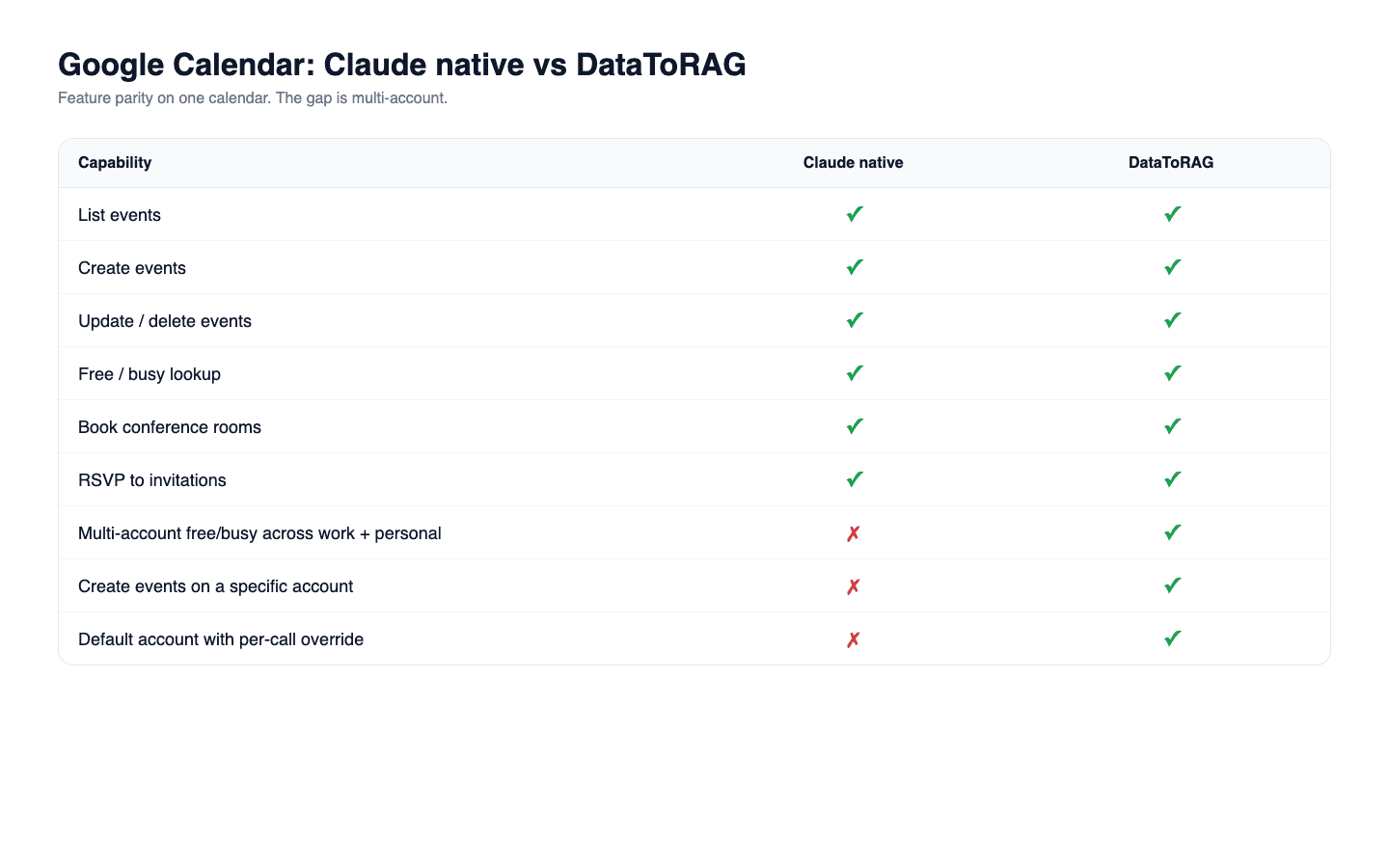Click the Claude native checkmark for List events
1389x868 pixels.
tap(854, 214)
